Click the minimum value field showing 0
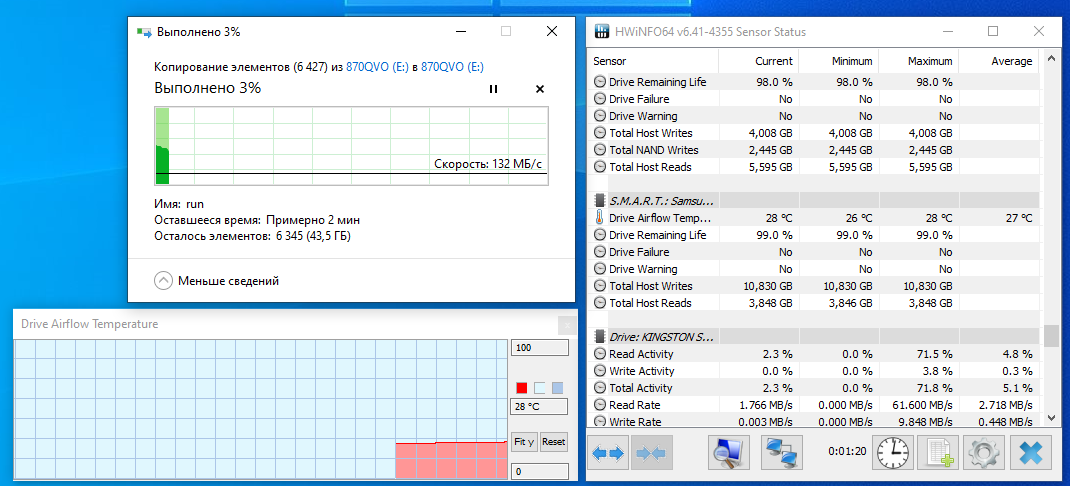Viewport: 1070px width, 486px height. (540, 471)
